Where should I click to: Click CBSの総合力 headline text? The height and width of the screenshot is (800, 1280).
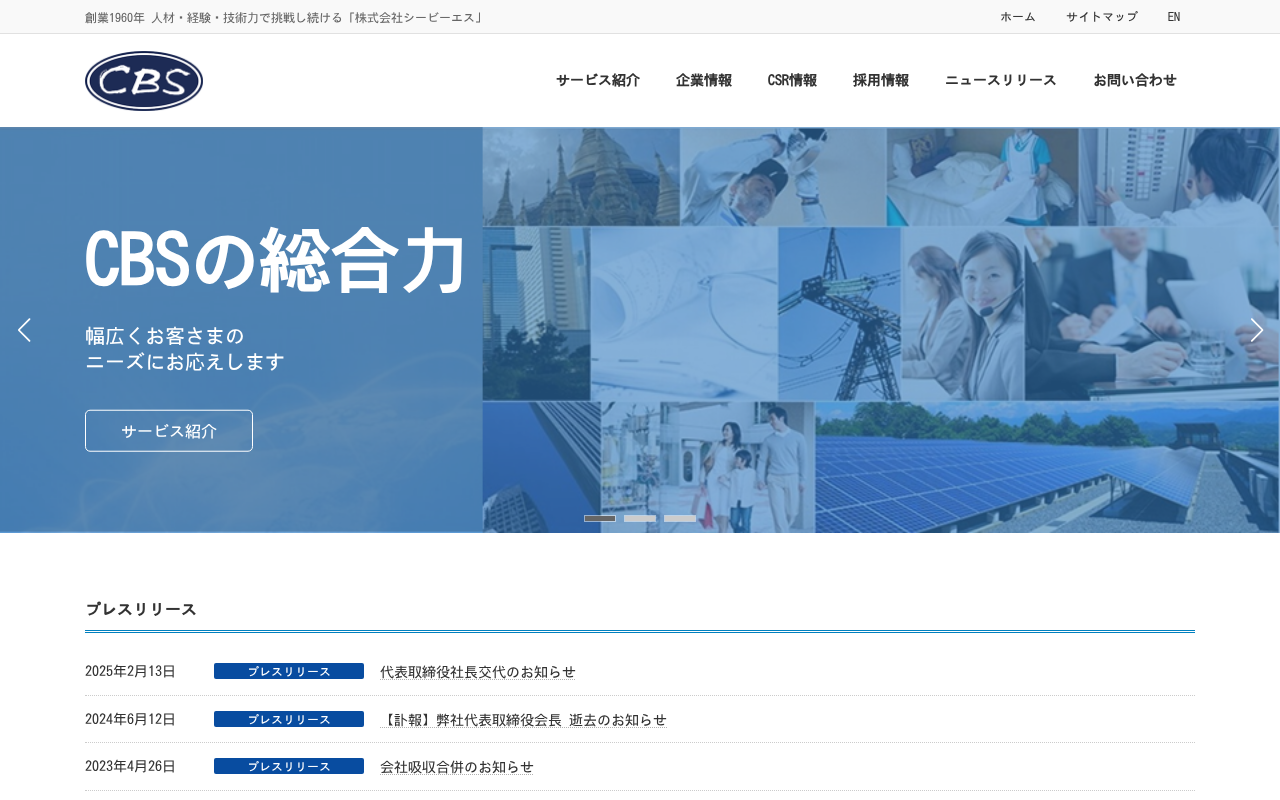pyautogui.click(x=276, y=261)
